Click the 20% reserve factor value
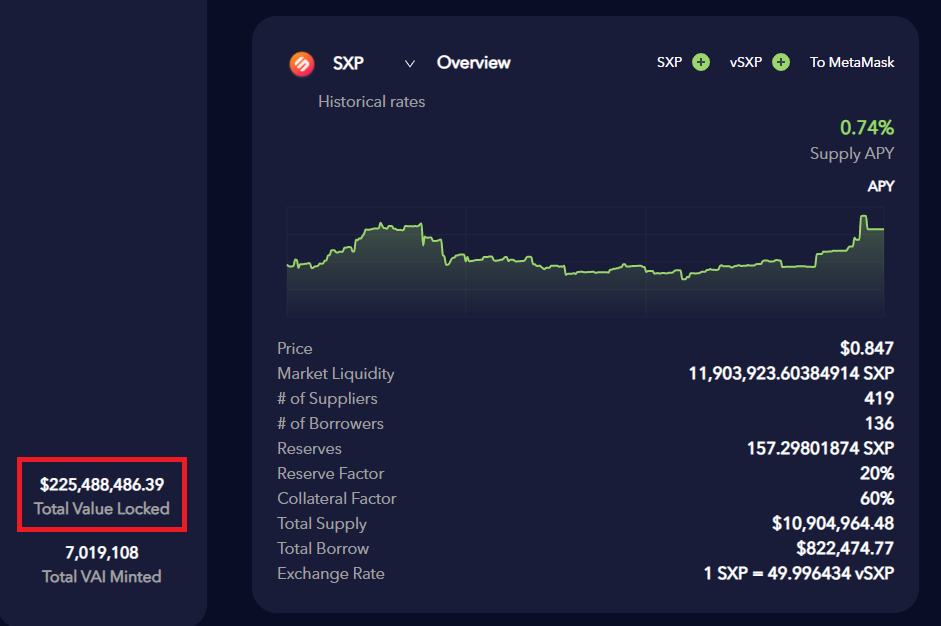 [x=877, y=474]
